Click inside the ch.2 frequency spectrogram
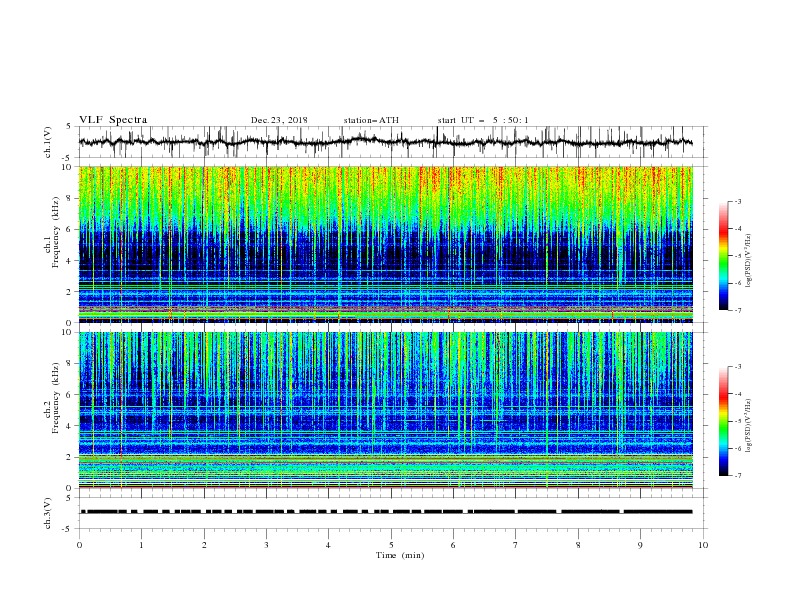 (386, 410)
